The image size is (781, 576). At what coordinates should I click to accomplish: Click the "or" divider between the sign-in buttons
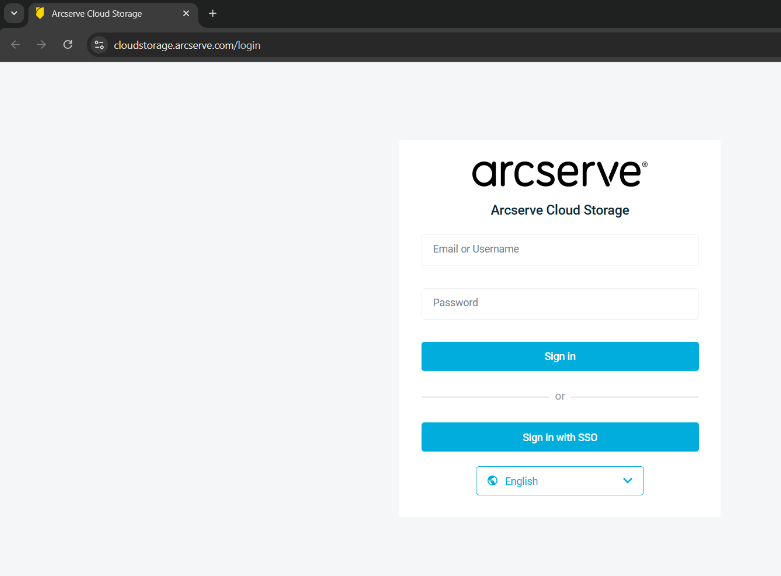pos(559,397)
